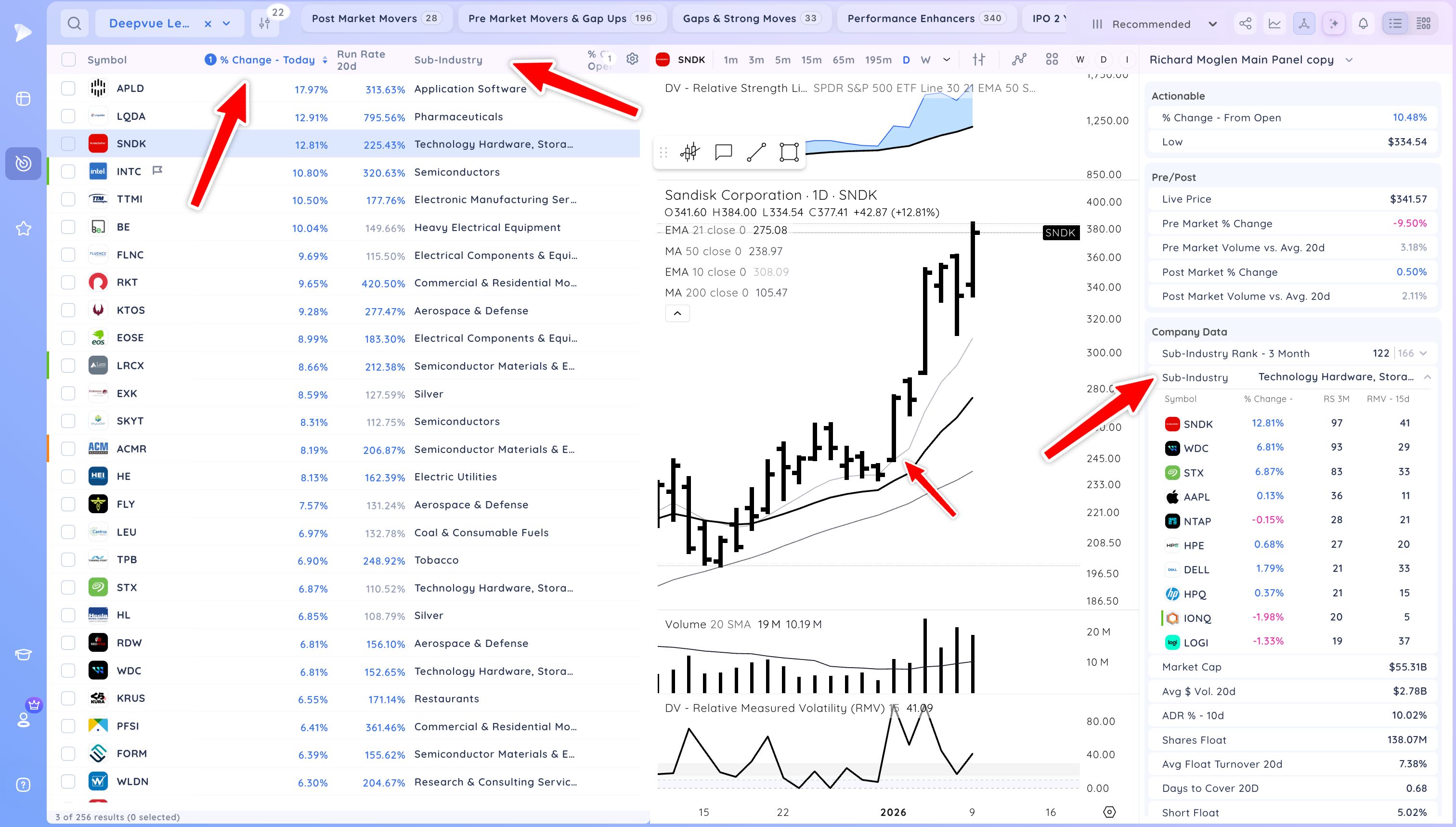This screenshot has width=1456, height=827.
Task: Open the comment annotation tool
Action: pyautogui.click(x=723, y=152)
